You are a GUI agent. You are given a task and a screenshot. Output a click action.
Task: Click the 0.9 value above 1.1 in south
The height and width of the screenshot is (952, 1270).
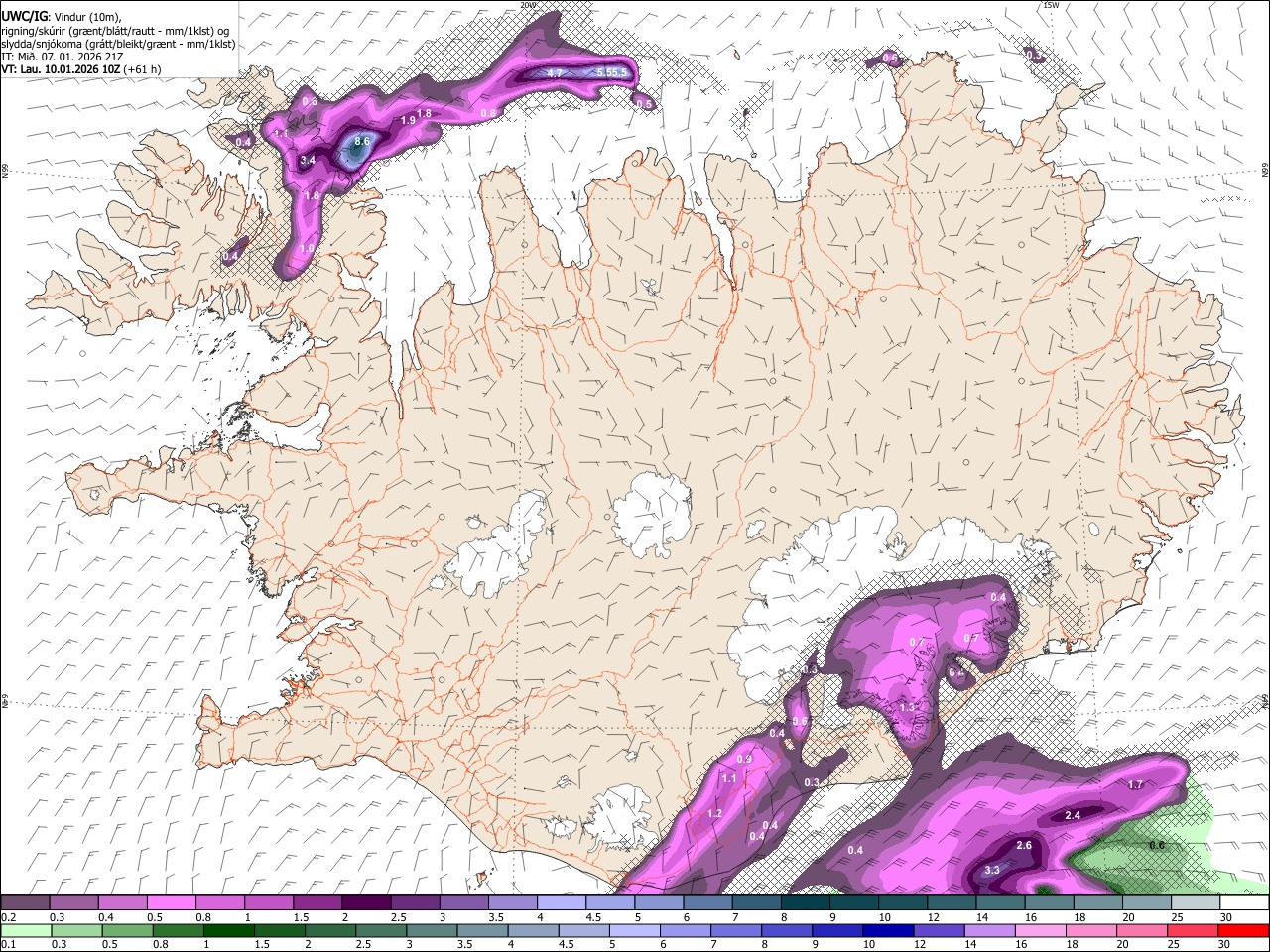coord(745,760)
